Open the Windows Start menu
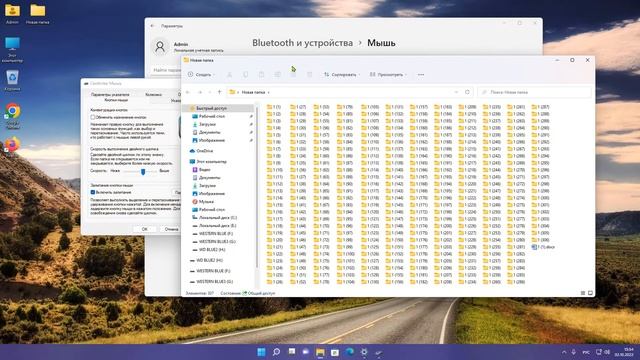 click(261, 352)
